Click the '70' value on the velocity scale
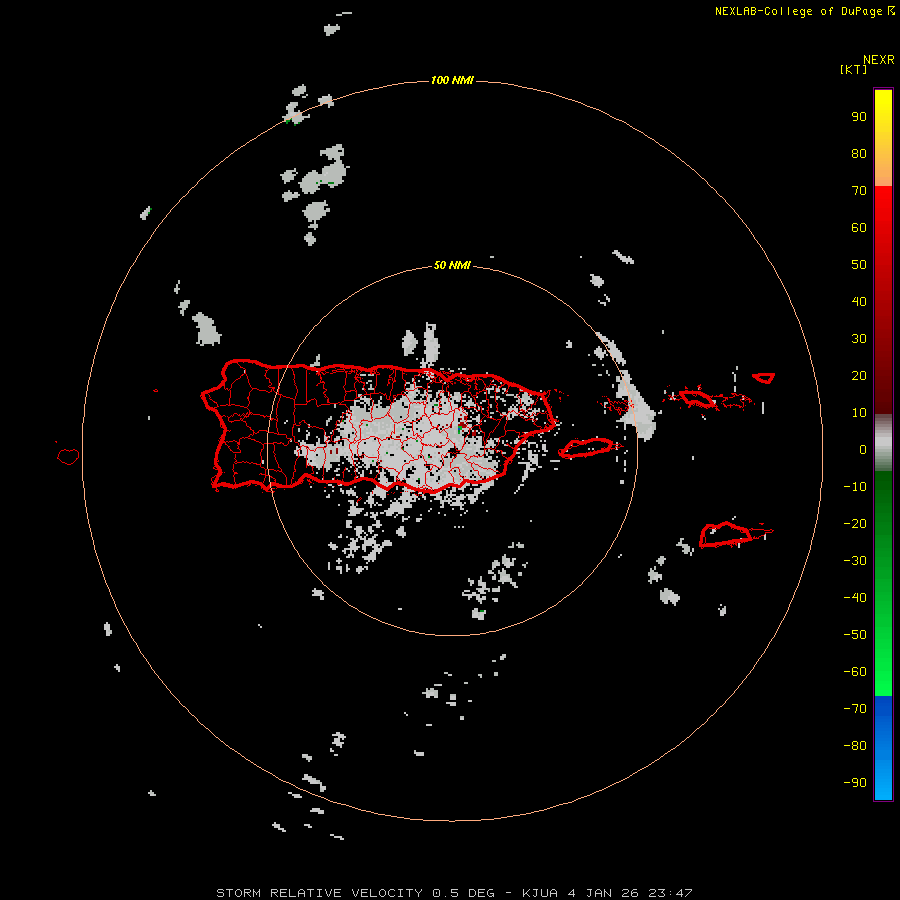 (x=859, y=191)
